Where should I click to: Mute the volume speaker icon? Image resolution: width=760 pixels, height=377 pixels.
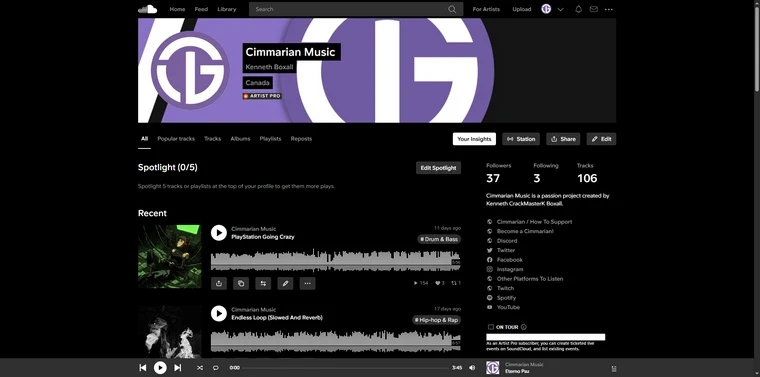[x=472, y=368]
